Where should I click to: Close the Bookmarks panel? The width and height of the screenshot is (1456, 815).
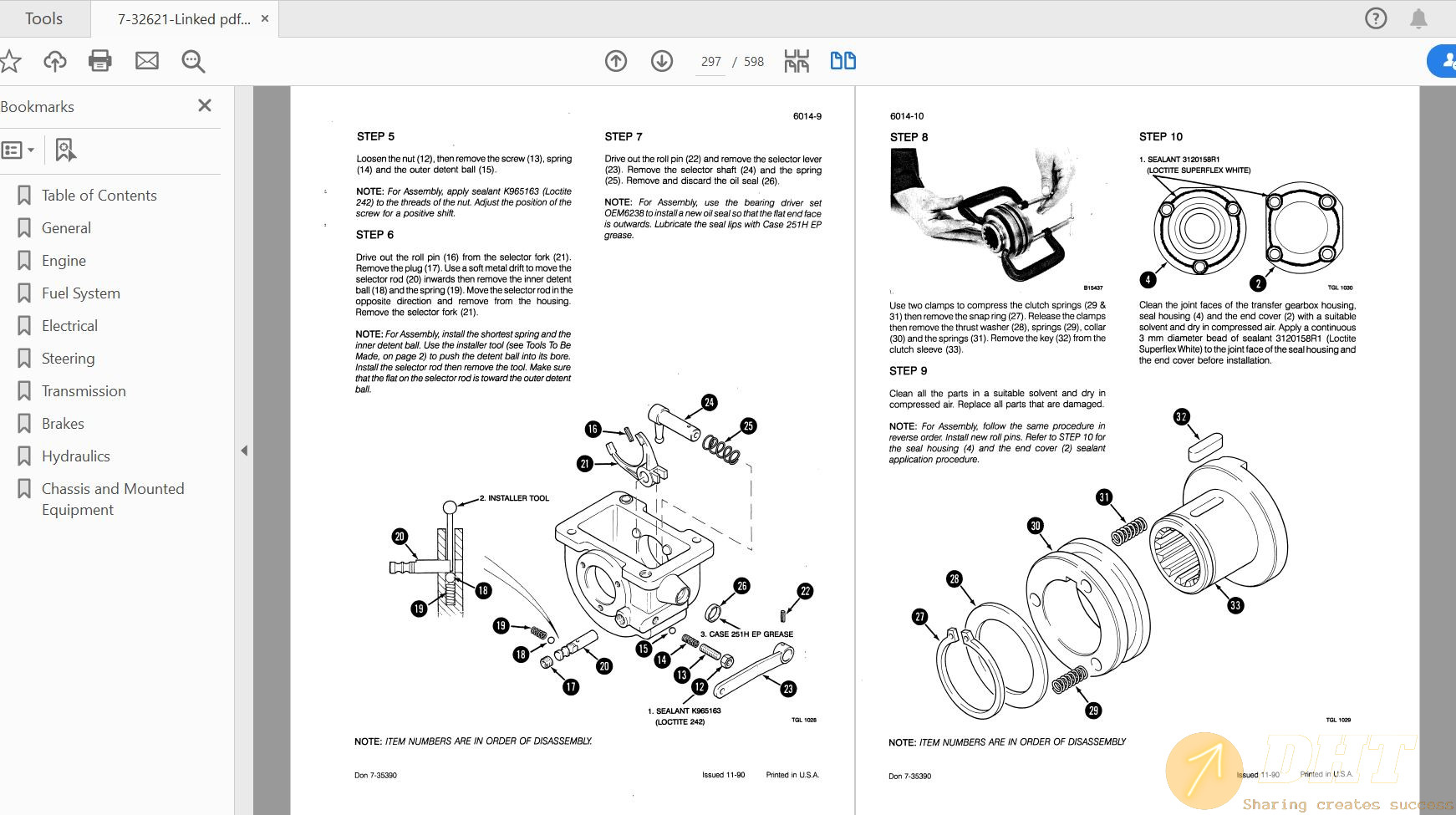coord(205,105)
